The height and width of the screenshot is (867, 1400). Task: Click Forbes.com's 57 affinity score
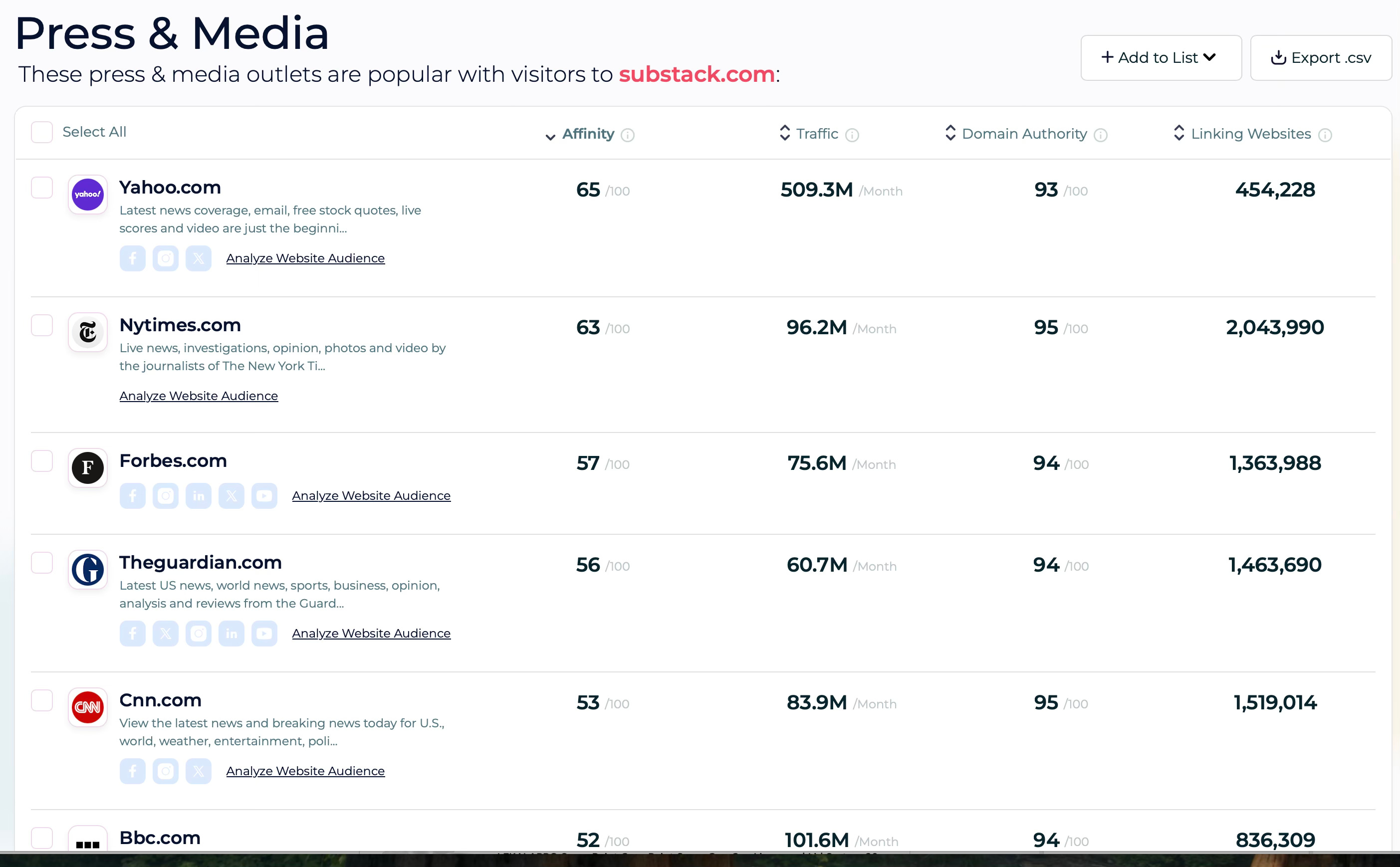pos(588,463)
